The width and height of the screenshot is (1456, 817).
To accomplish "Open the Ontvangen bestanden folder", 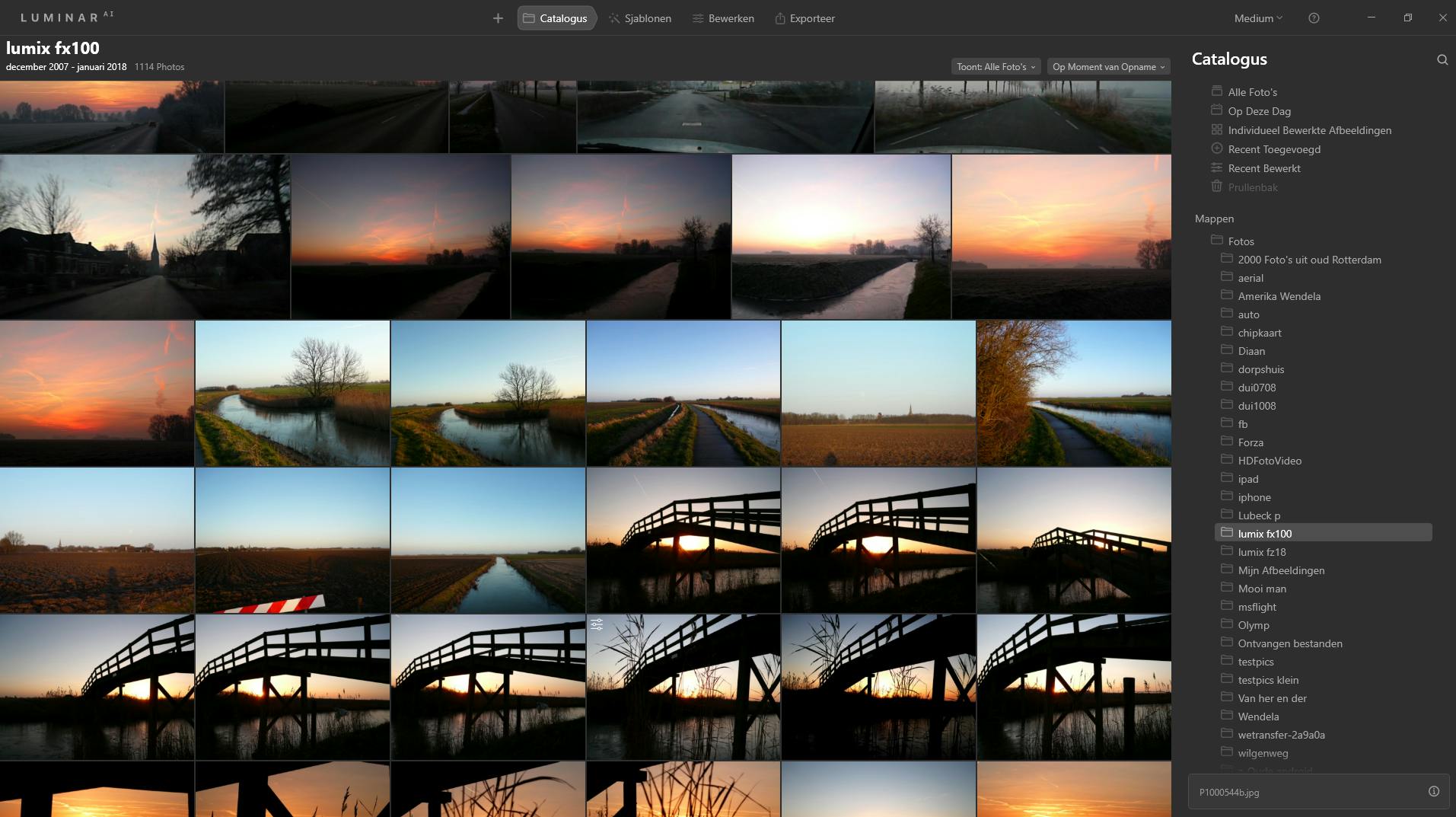I will [1290, 643].
